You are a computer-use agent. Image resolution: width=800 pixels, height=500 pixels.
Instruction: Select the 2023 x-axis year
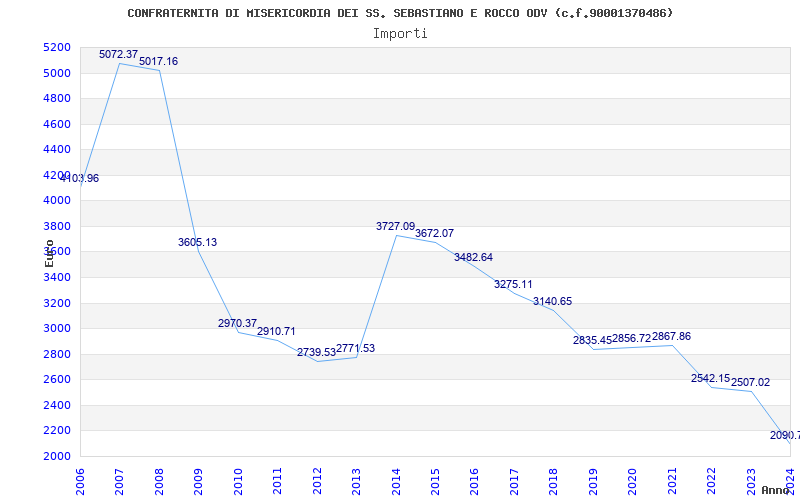(x=751, y=482)
